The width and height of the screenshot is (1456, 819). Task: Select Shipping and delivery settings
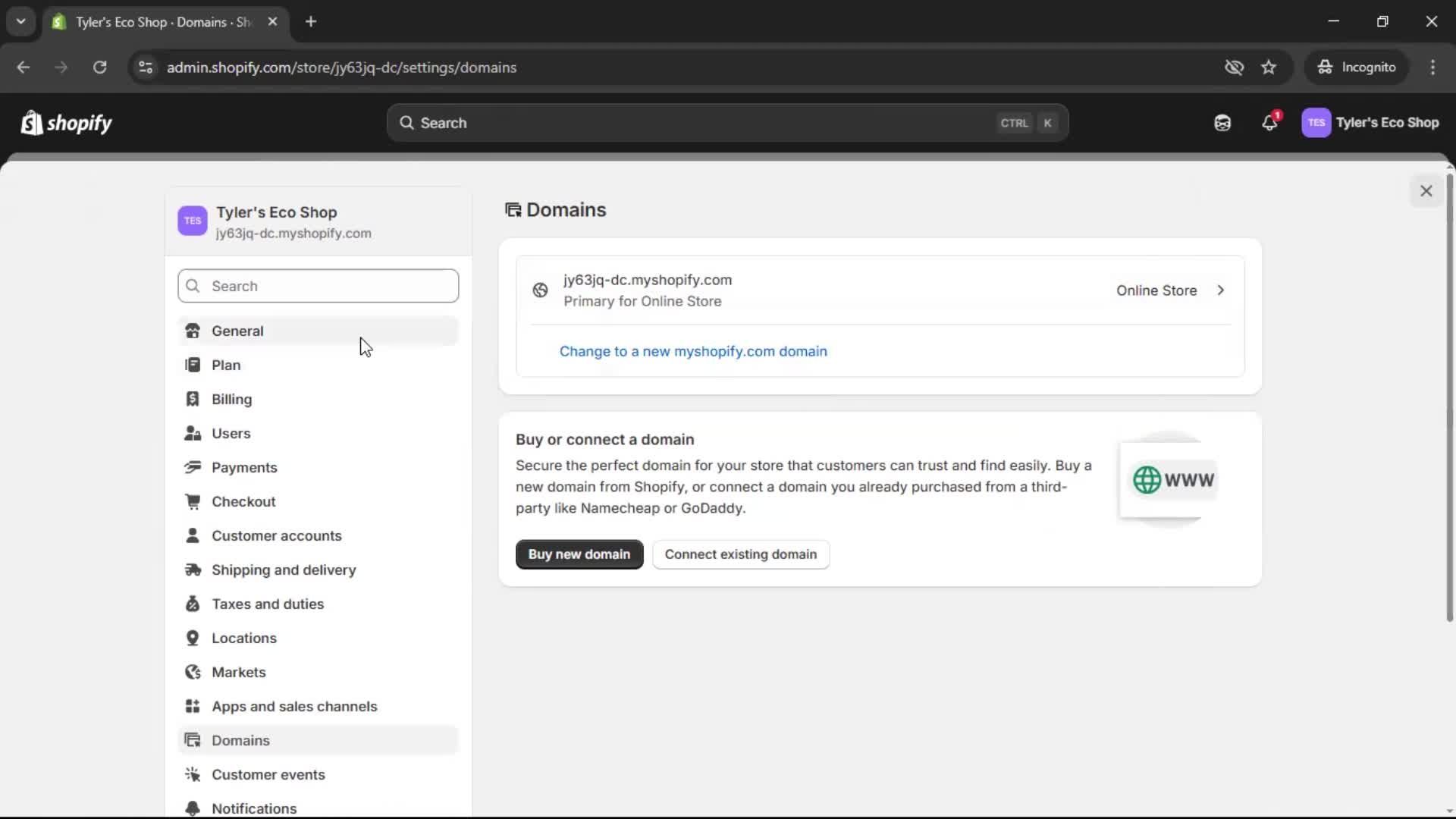(x=284, y=570)
